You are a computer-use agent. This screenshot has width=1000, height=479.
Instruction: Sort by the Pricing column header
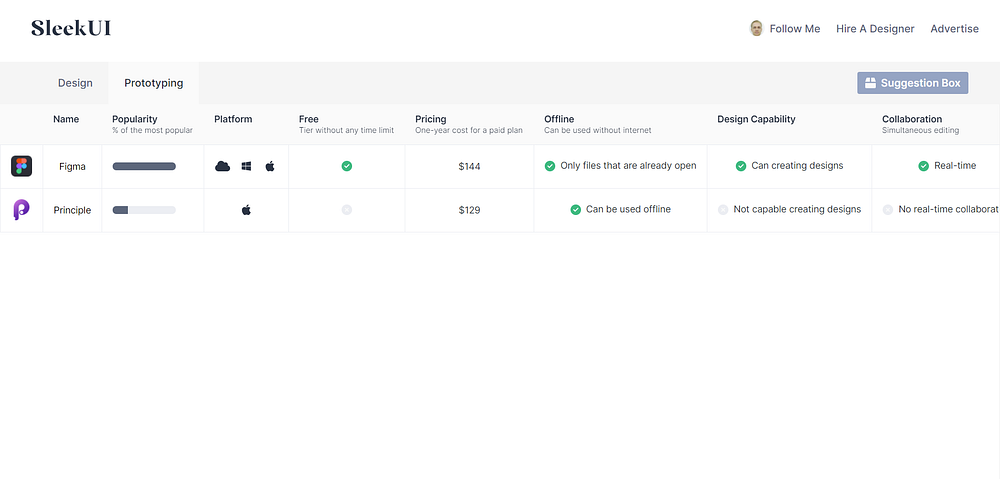point(431,119)
